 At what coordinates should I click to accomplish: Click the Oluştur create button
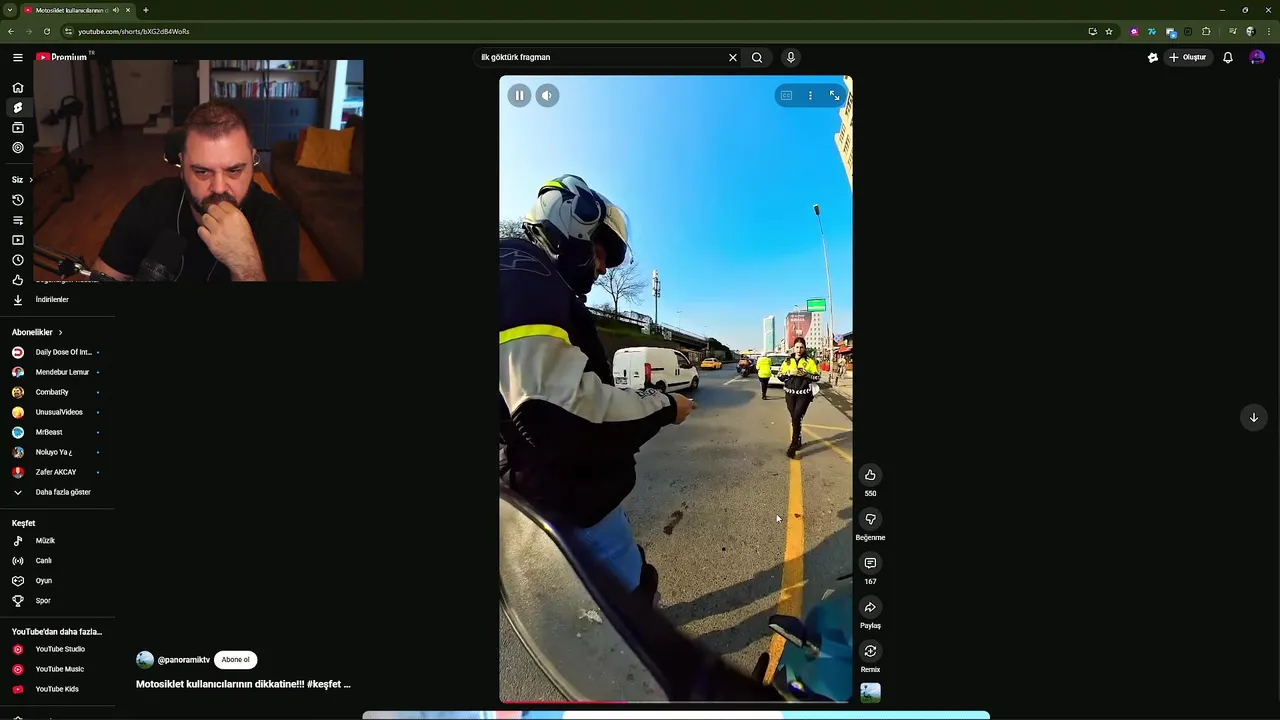[1188, 57]
